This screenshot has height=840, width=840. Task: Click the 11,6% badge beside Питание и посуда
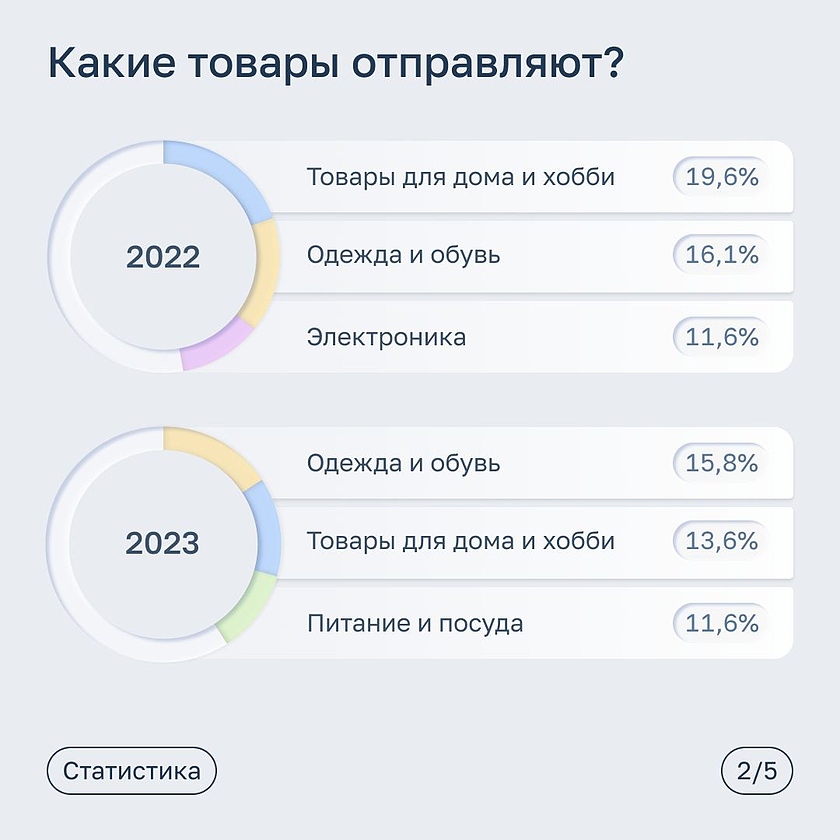click(x=722, y=624)
